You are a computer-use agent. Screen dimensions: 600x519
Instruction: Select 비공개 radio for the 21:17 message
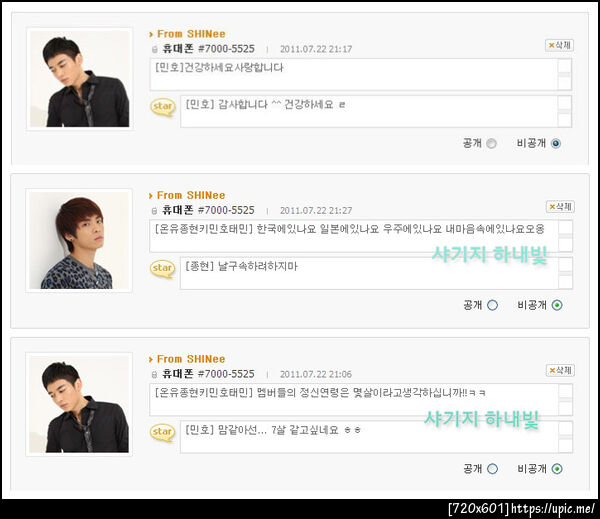(556, 144)
